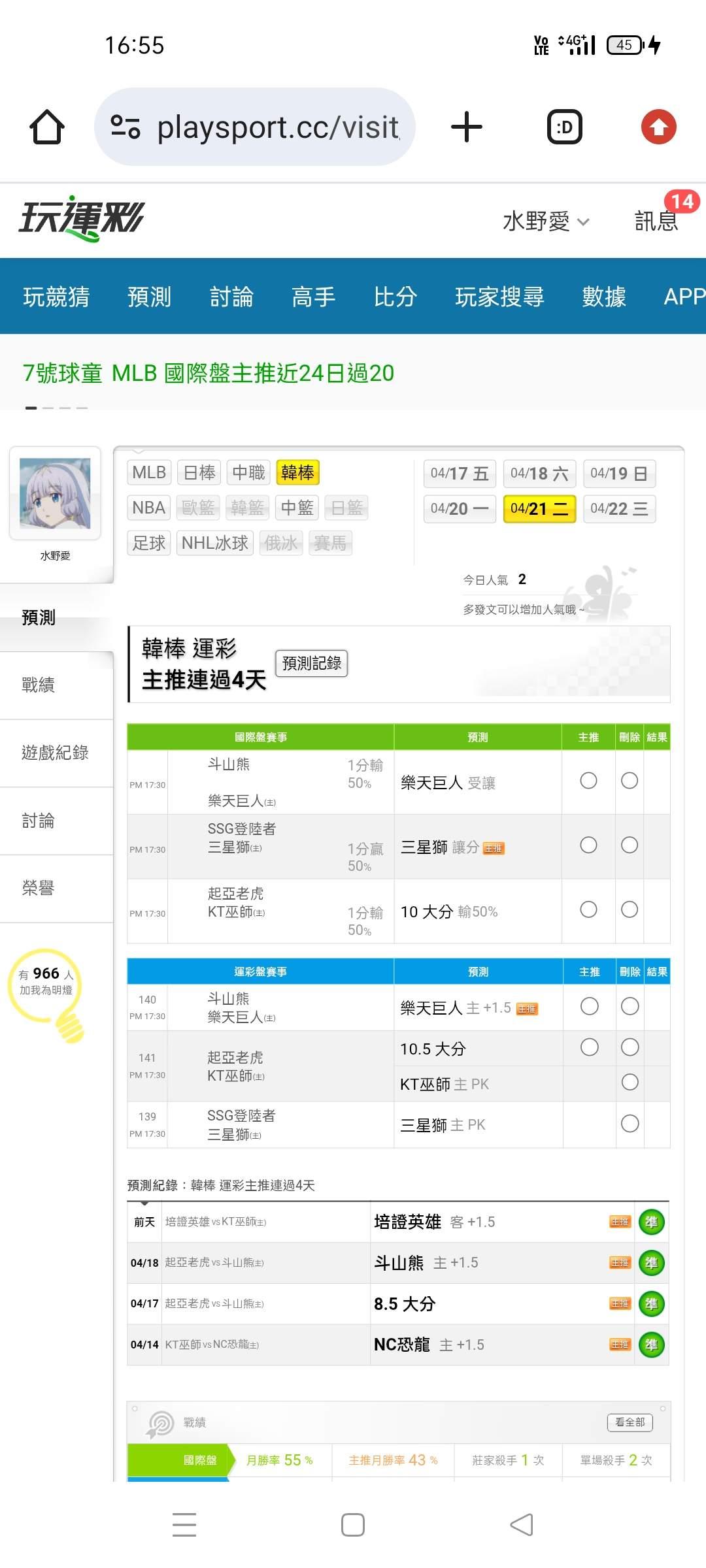
Task: Open the 7號球童 MLB banner link
Action: coord(209,373)
